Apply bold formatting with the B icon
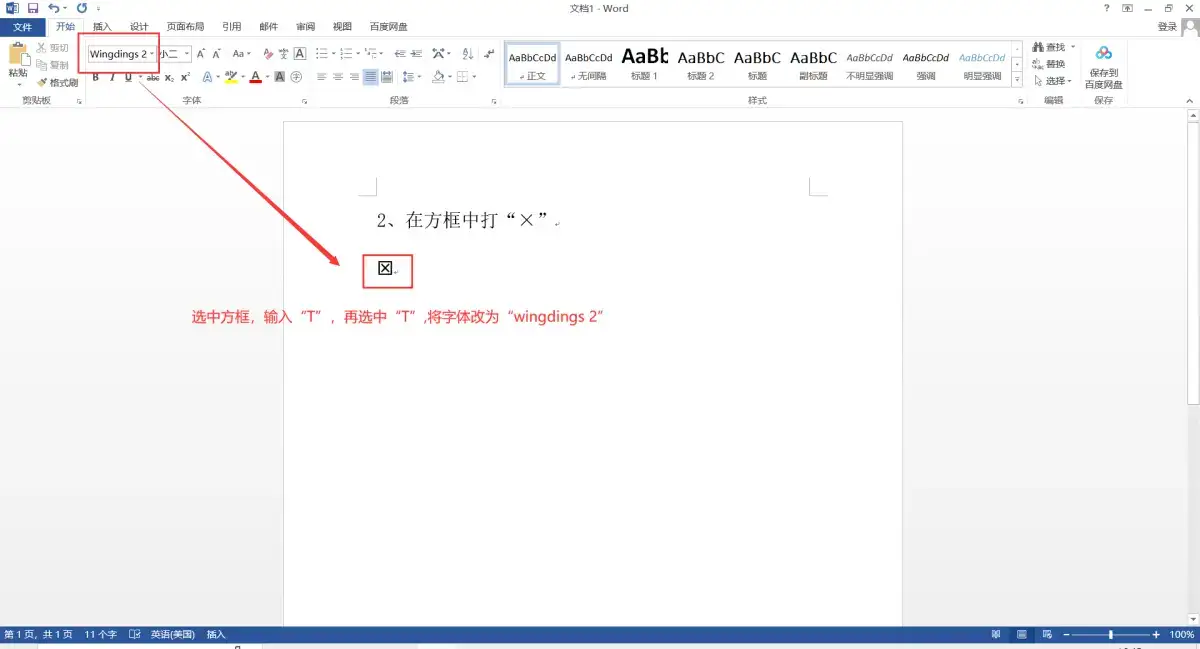The height and width of the screenshot is (649, 1200). click(95, 77)
